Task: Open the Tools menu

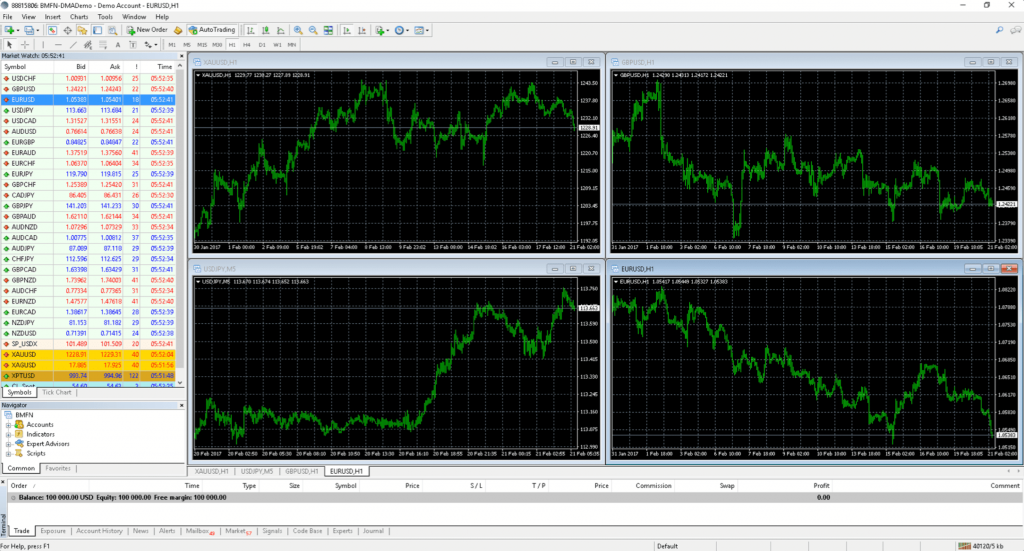Action: 105,17
